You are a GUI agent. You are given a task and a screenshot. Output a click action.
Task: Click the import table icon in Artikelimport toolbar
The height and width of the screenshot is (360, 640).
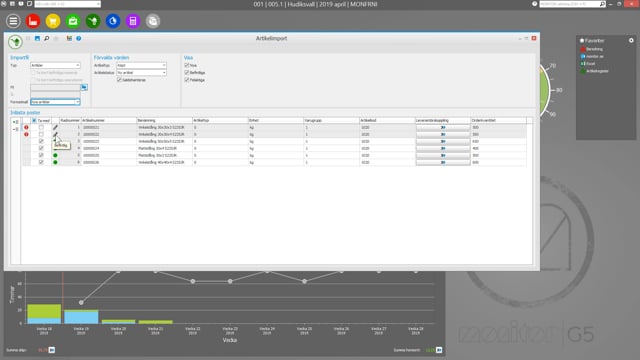click(69, 38)
